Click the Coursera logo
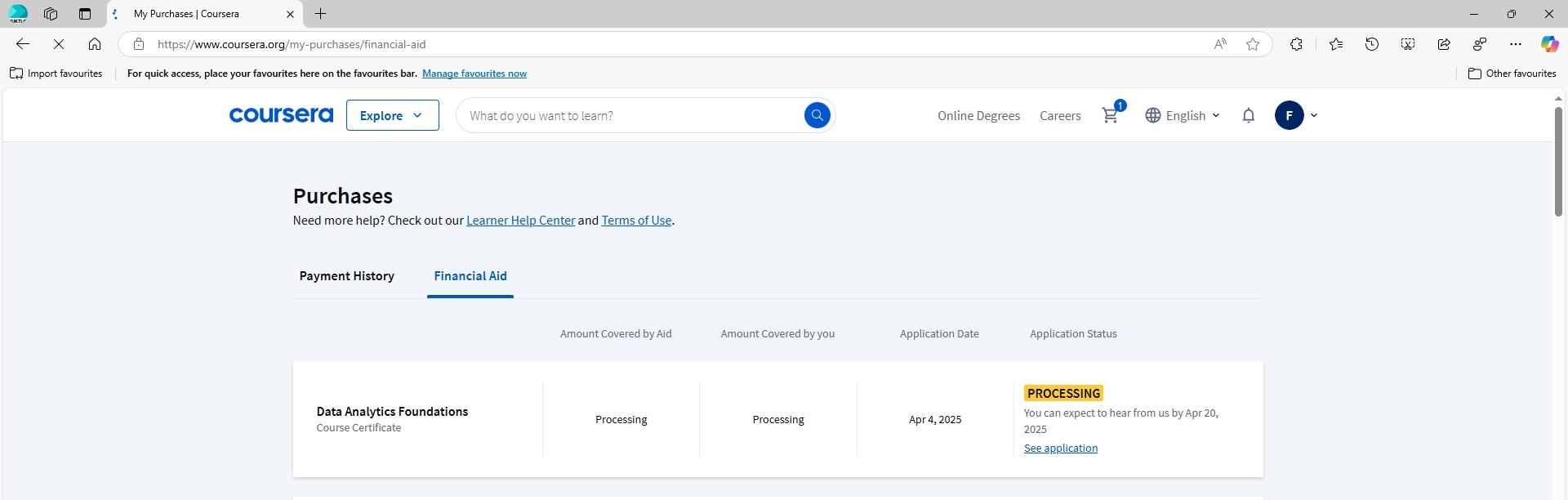The height and width of the screenshot is (500, 1568). [281, 115]
